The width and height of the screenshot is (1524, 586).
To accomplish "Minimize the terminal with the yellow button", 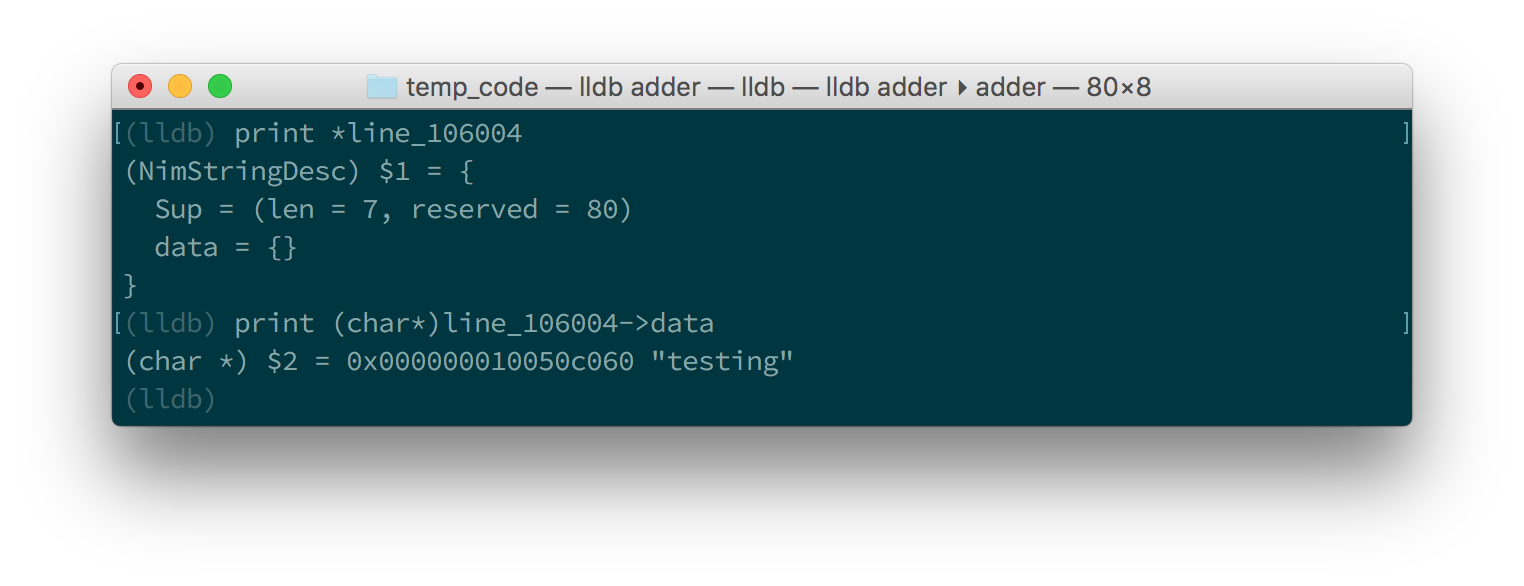I will (x=180, y=87).
